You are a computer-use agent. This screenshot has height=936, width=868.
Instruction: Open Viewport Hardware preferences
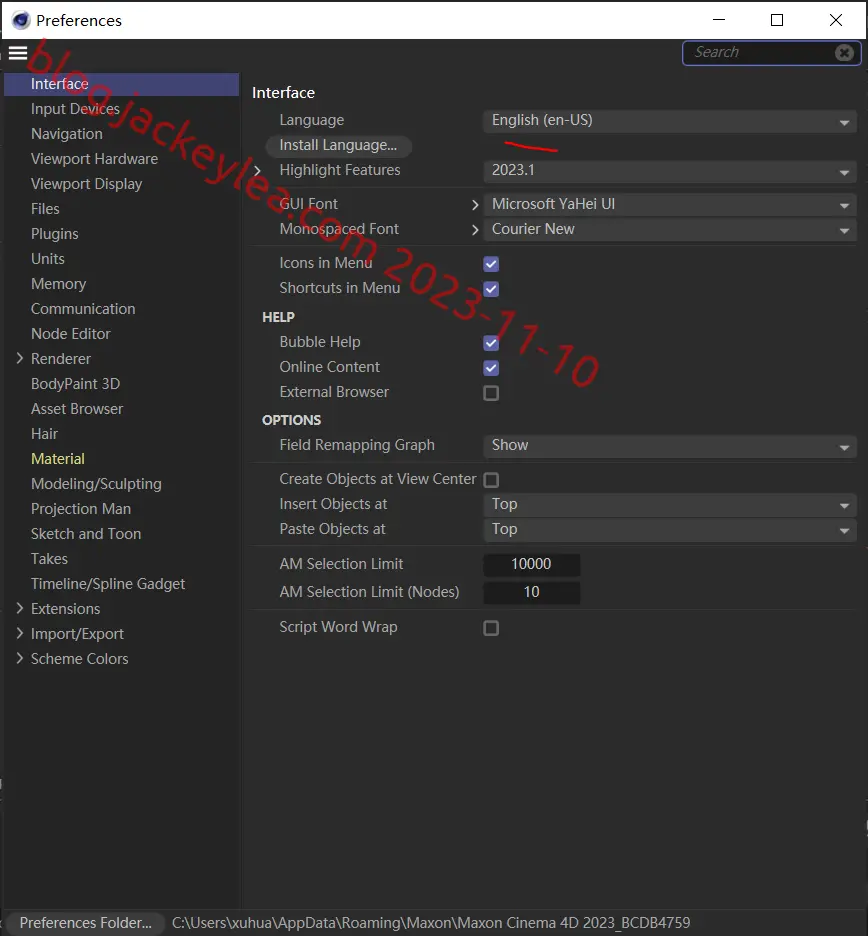coord(94,159)
